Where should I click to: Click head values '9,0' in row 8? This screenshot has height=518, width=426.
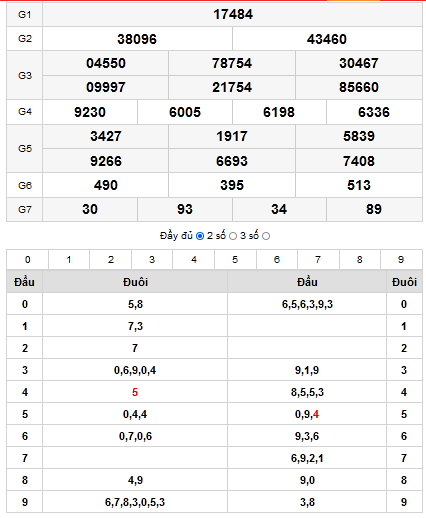pos(307,480)
